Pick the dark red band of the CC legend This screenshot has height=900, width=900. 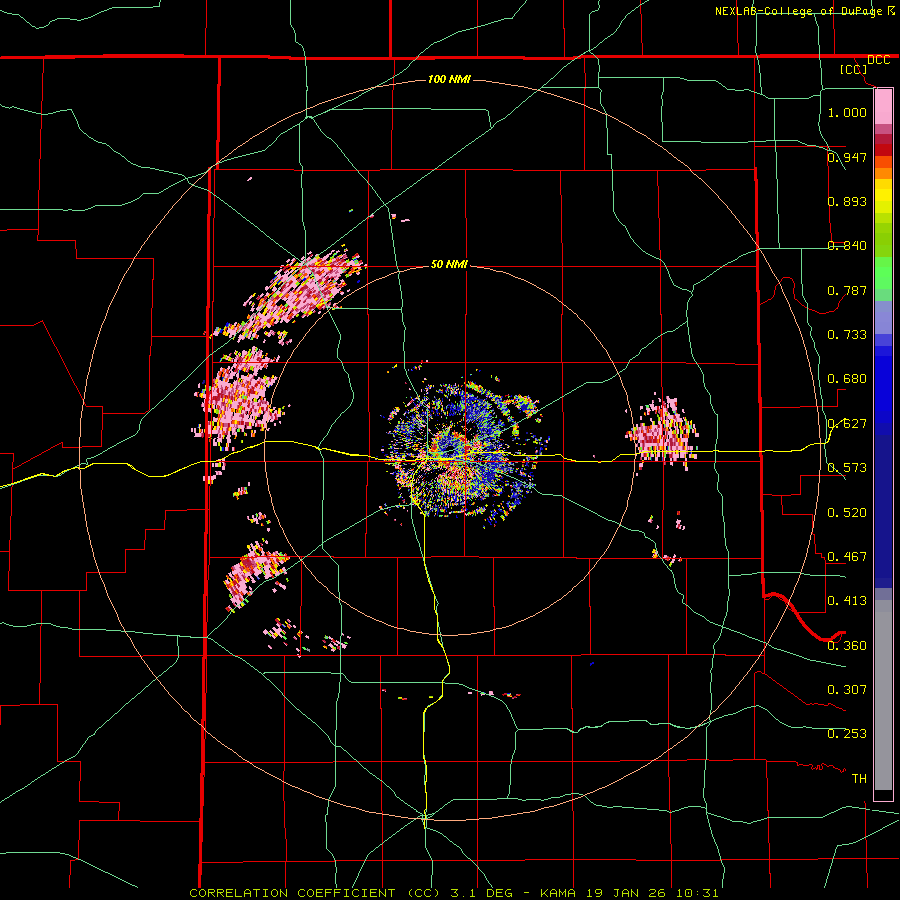[x=883, y=149]
